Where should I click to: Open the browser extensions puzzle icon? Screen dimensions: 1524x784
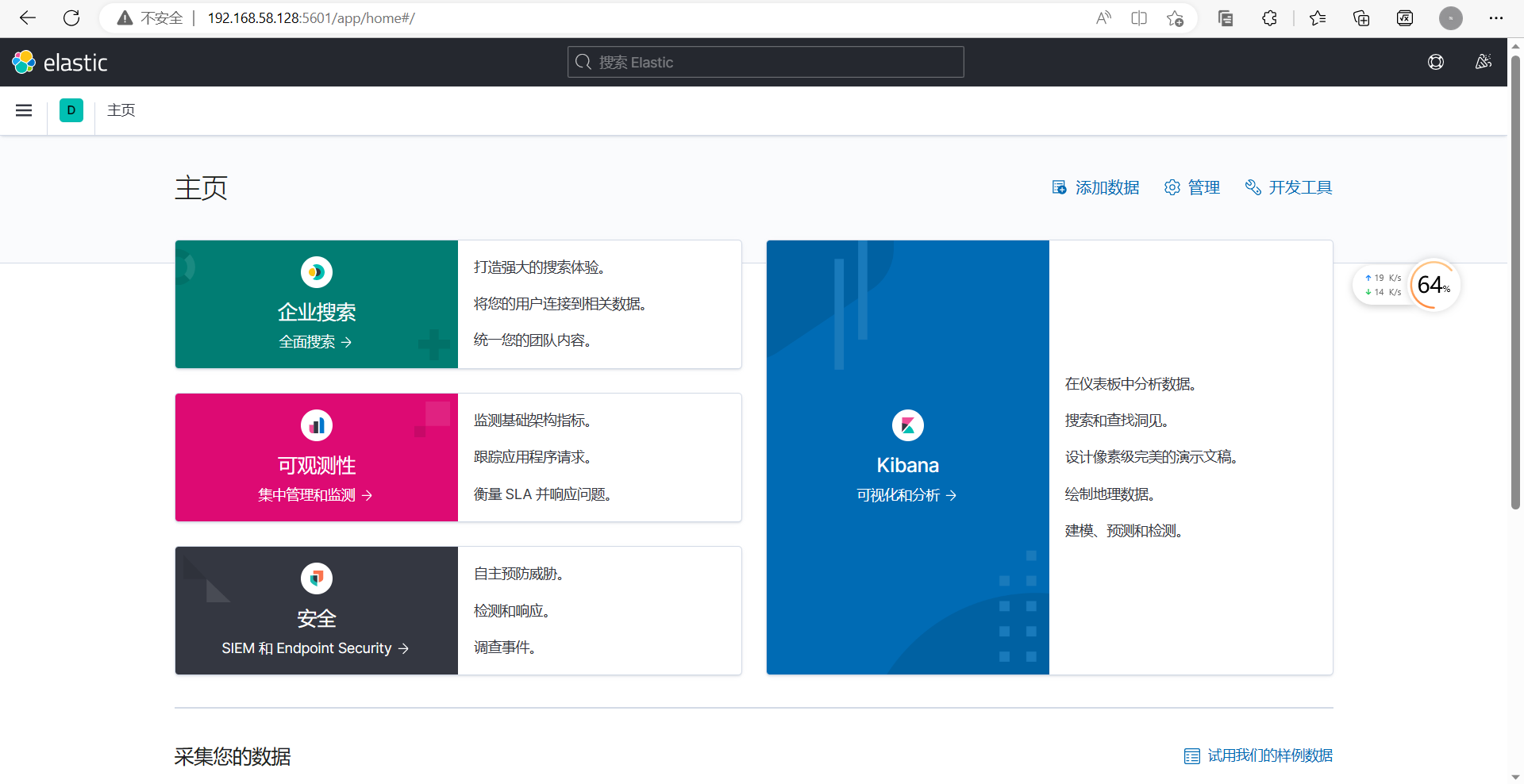pos(1269,18)
